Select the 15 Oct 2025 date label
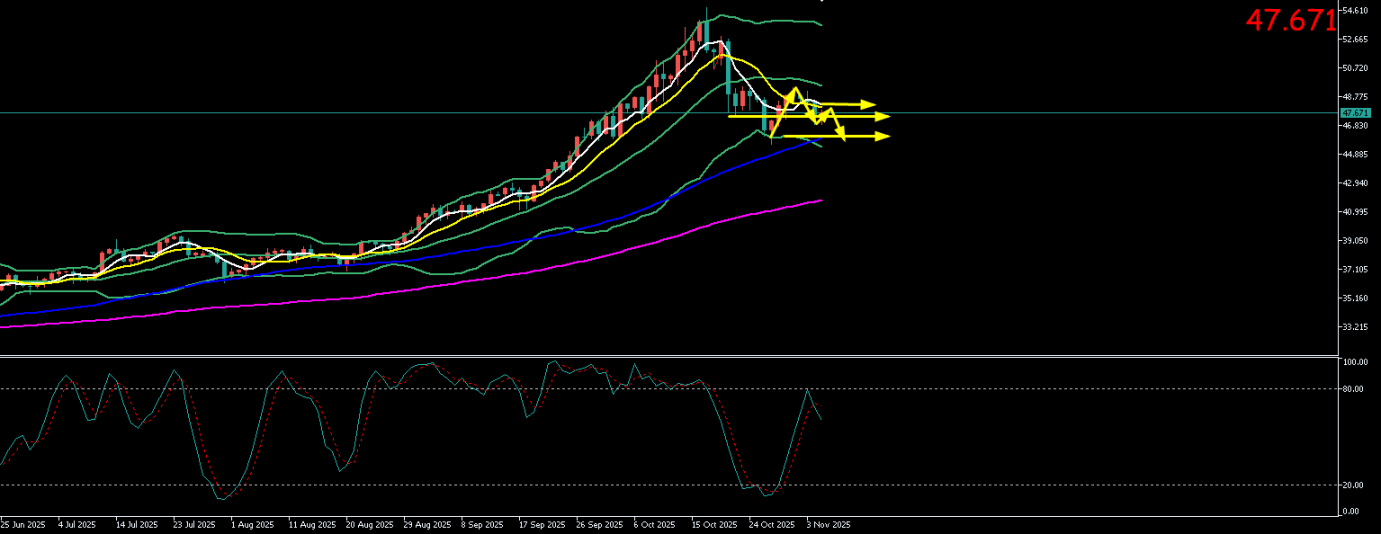This screenshot has width=1381, height=534. click(x=715, y=524)
